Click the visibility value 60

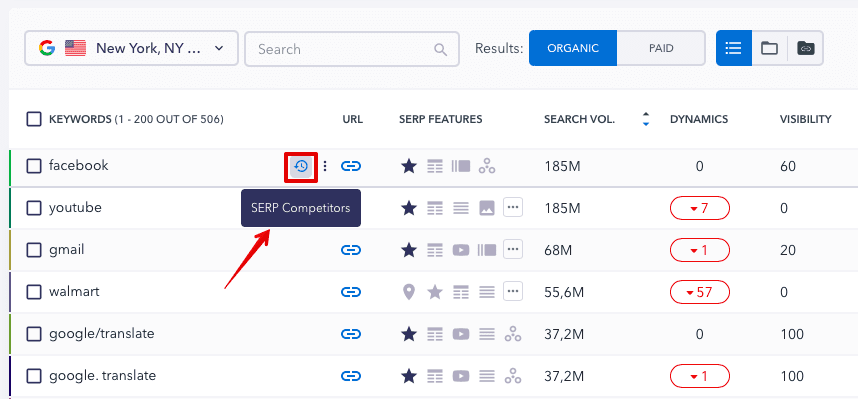tap(788, 166)
